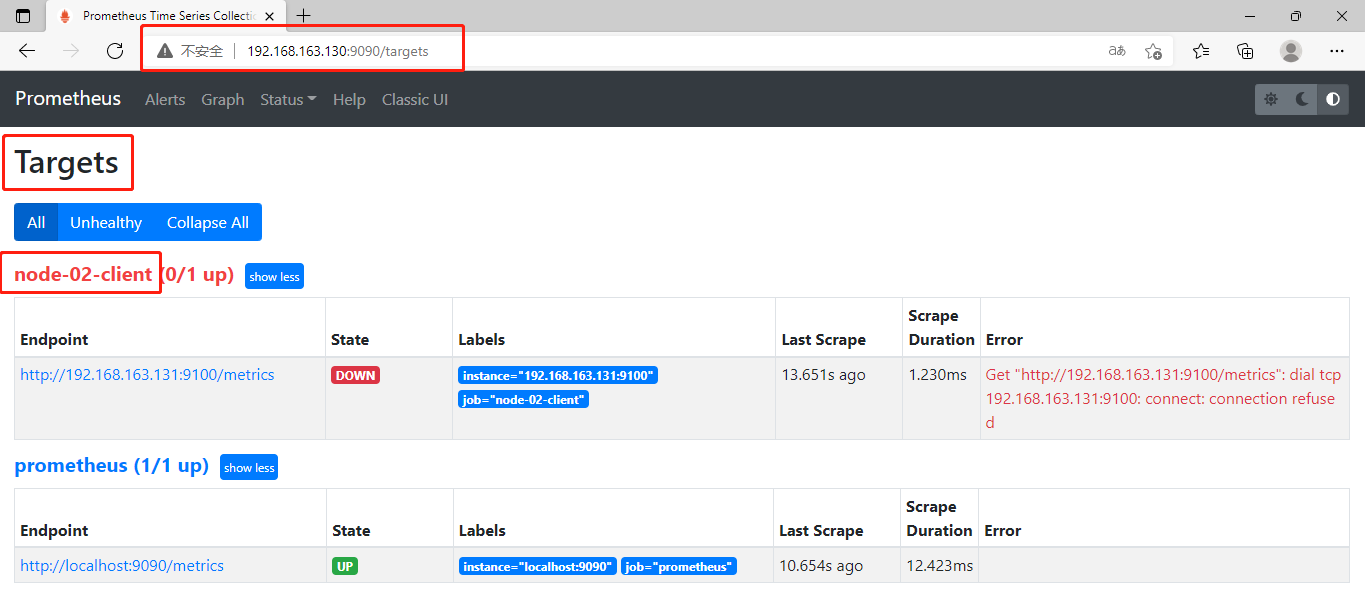
Task: Collapse node-02-client with show less
Action: click(x=274, y=276)
